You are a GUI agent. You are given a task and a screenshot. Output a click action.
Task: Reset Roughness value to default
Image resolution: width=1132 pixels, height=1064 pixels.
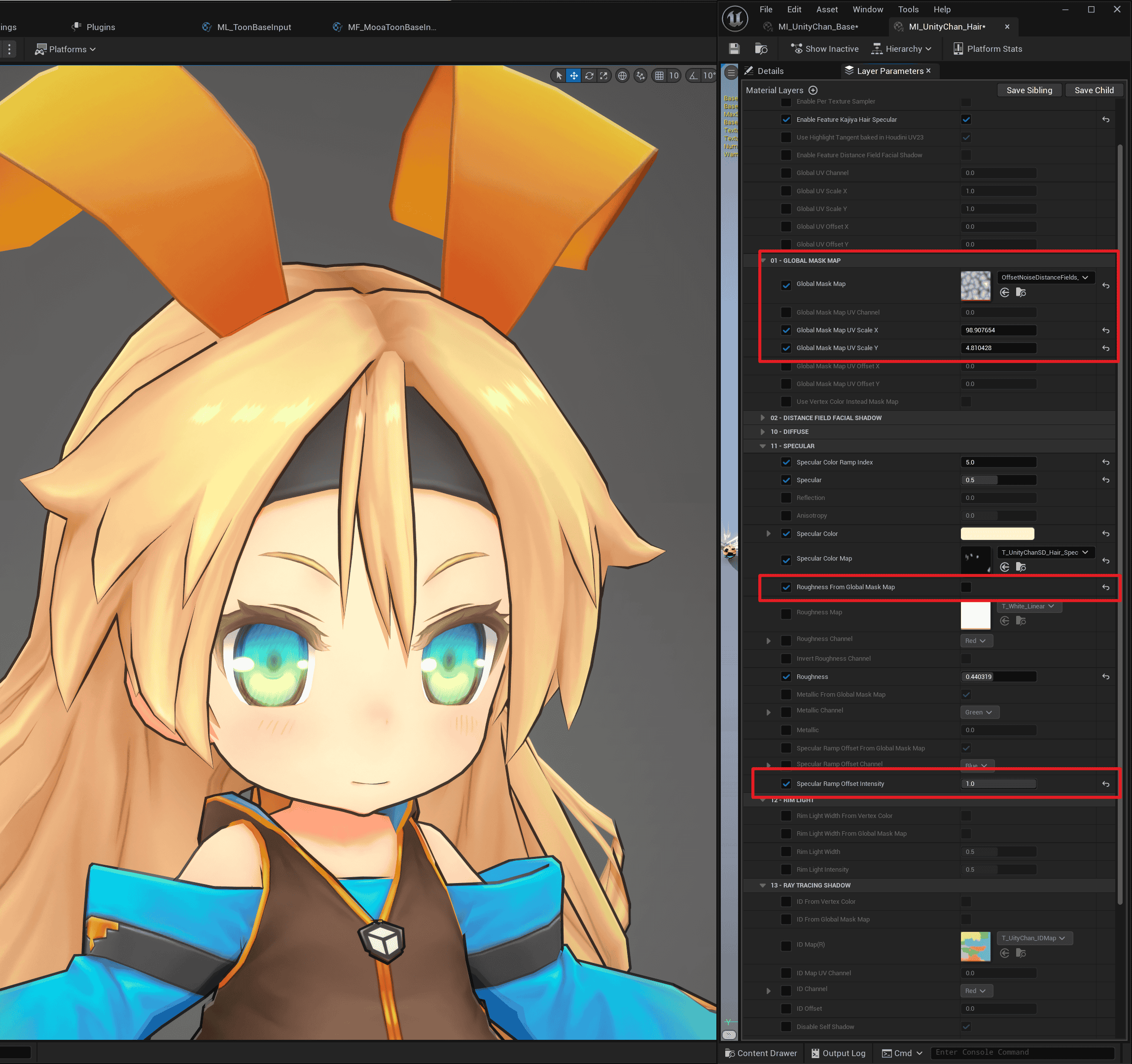[1105, 677]
